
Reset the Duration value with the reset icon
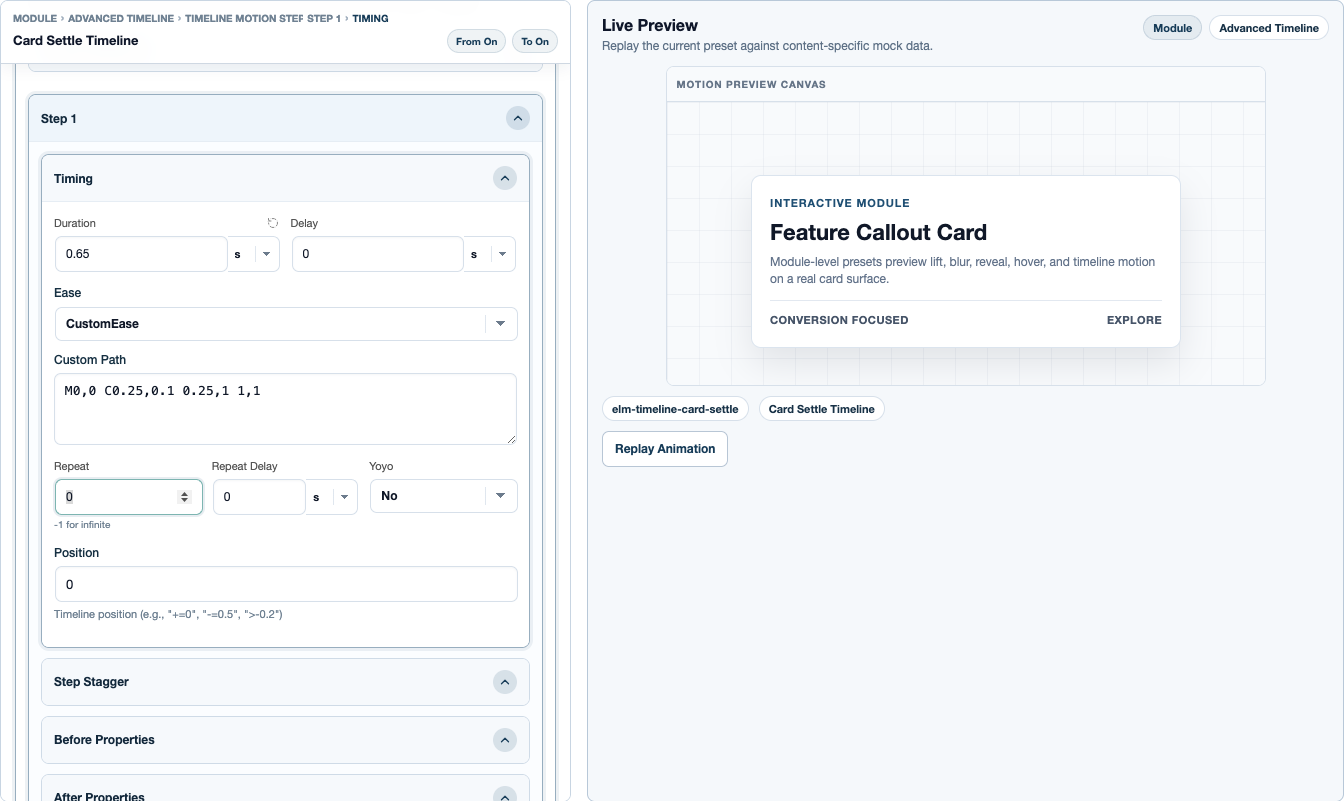[272, 223]
